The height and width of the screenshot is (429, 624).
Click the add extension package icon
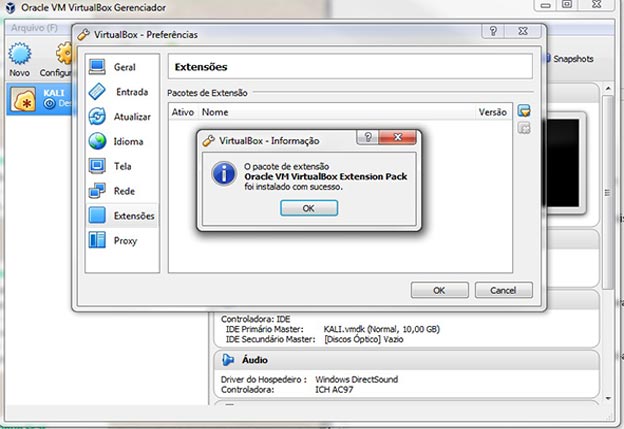tap(524, 111)
